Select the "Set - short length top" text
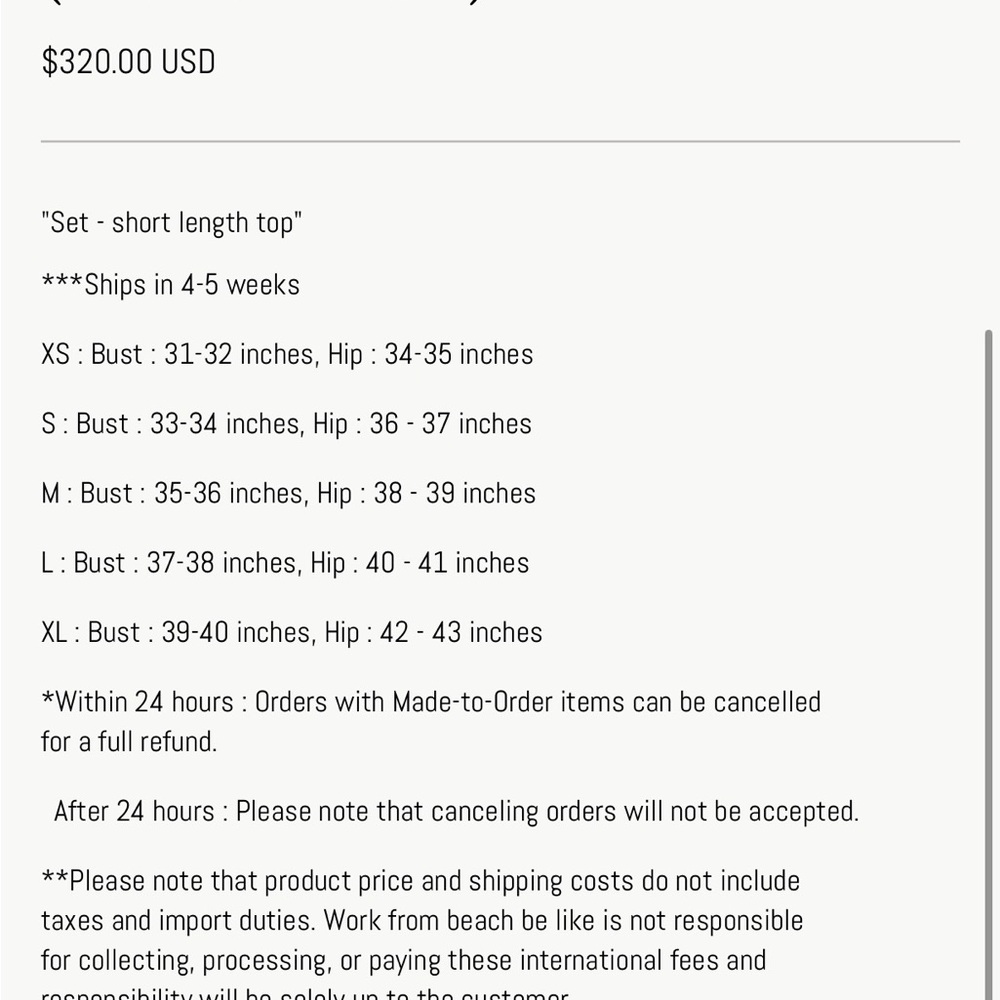The width and height of the screenshot is (1000, 1000). pos(171,223)
